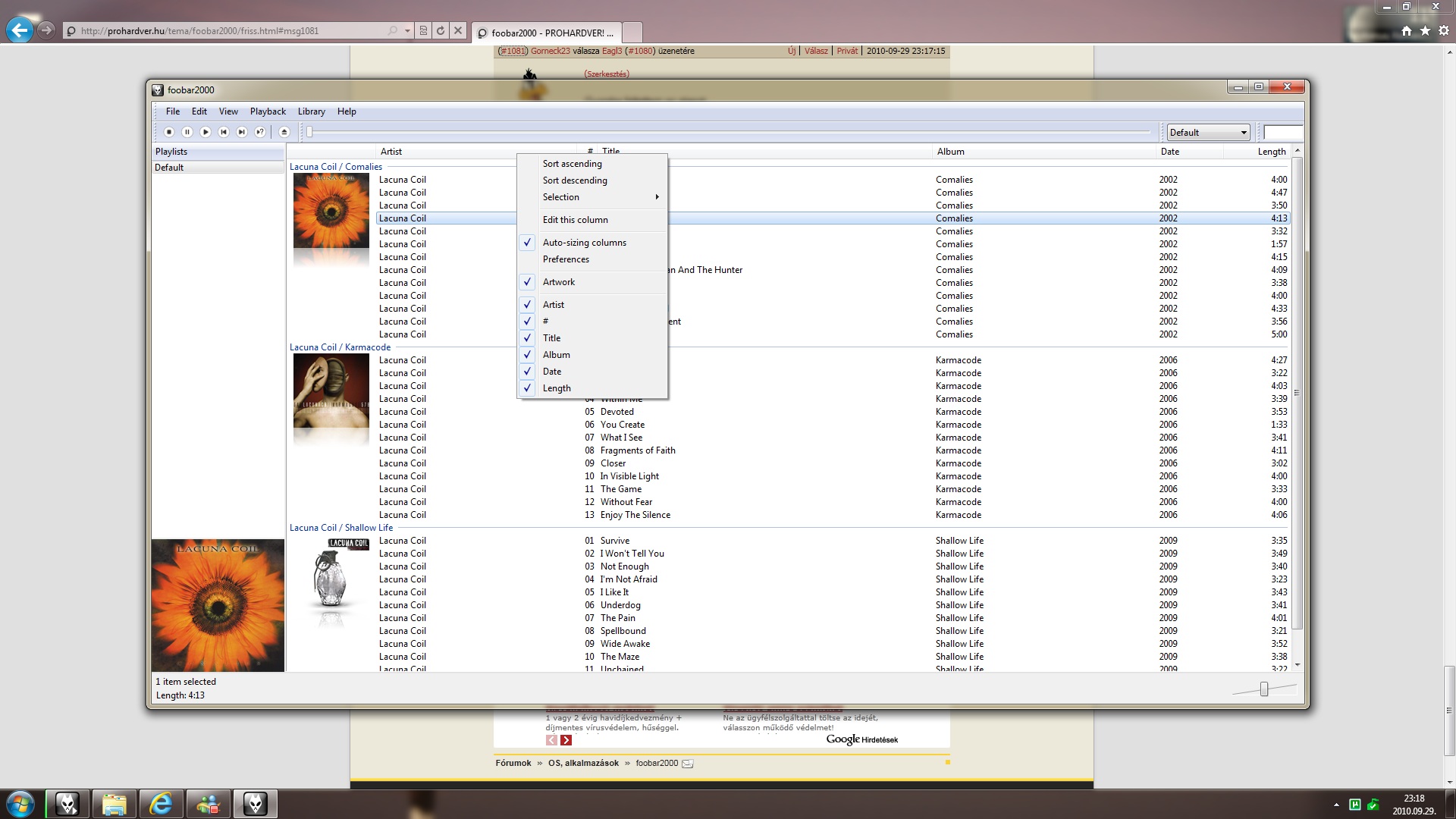This screenshot has width=1456, height=819.
Task: Play a random track
Action: [260, 132]
